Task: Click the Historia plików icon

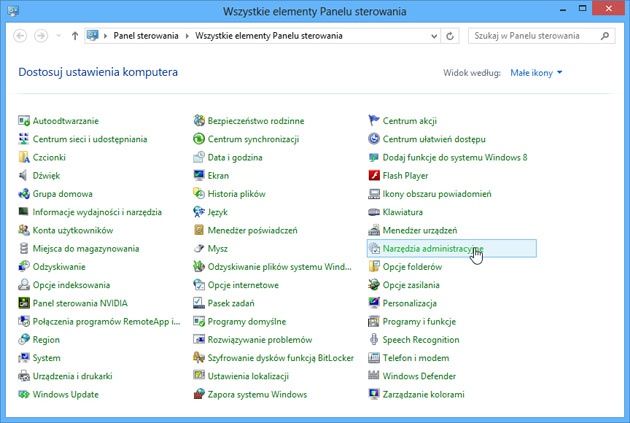Action: [x=199, y=194]
